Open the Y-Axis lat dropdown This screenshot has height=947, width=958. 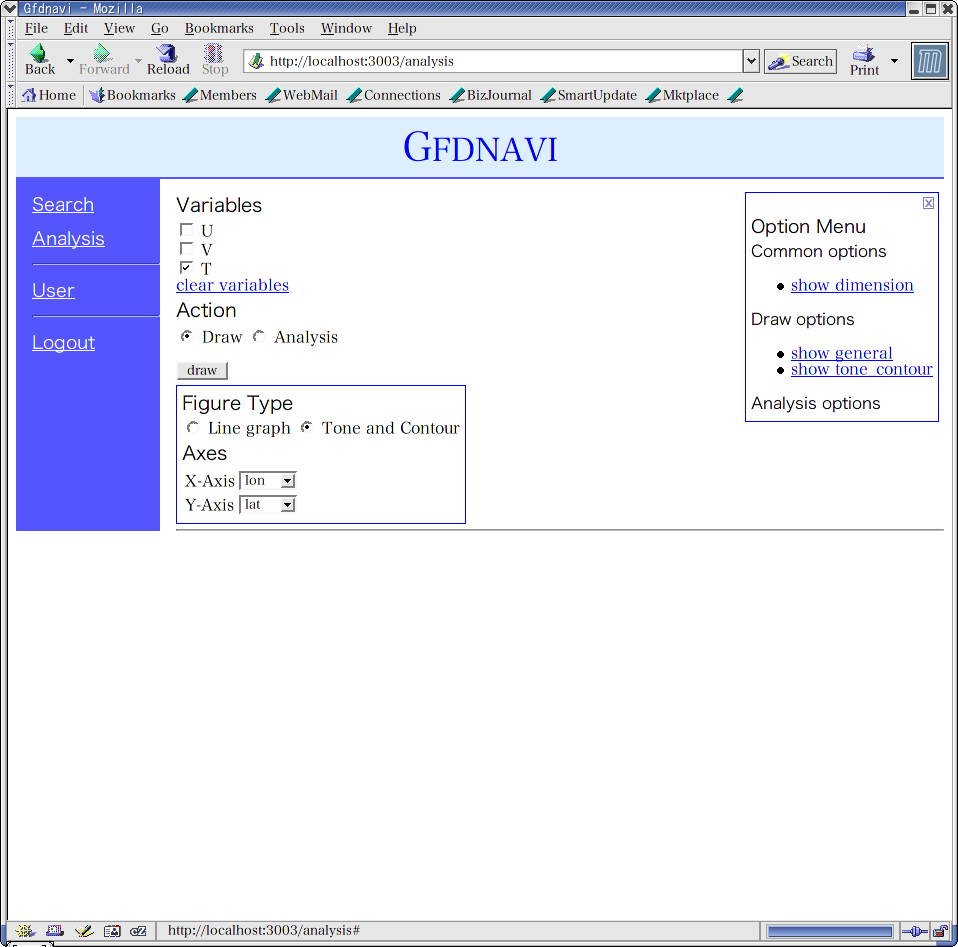coord(268,505)
